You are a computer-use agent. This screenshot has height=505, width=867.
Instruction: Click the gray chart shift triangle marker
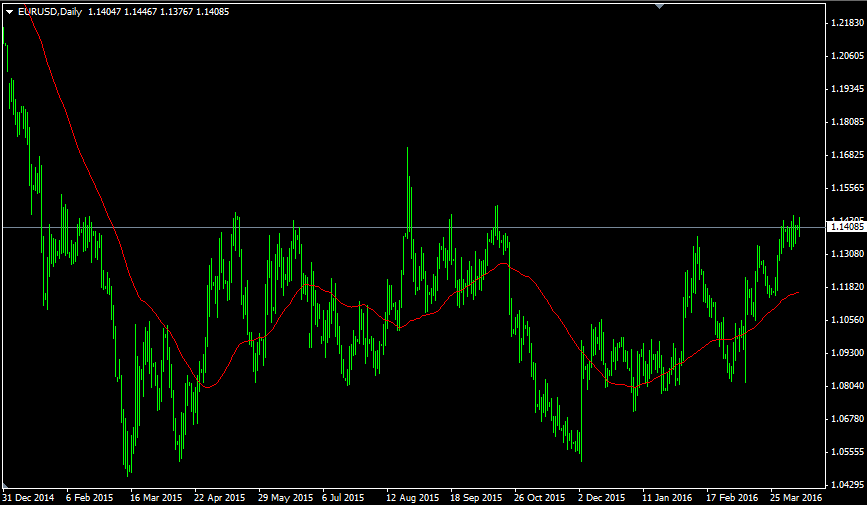point(659,6)
